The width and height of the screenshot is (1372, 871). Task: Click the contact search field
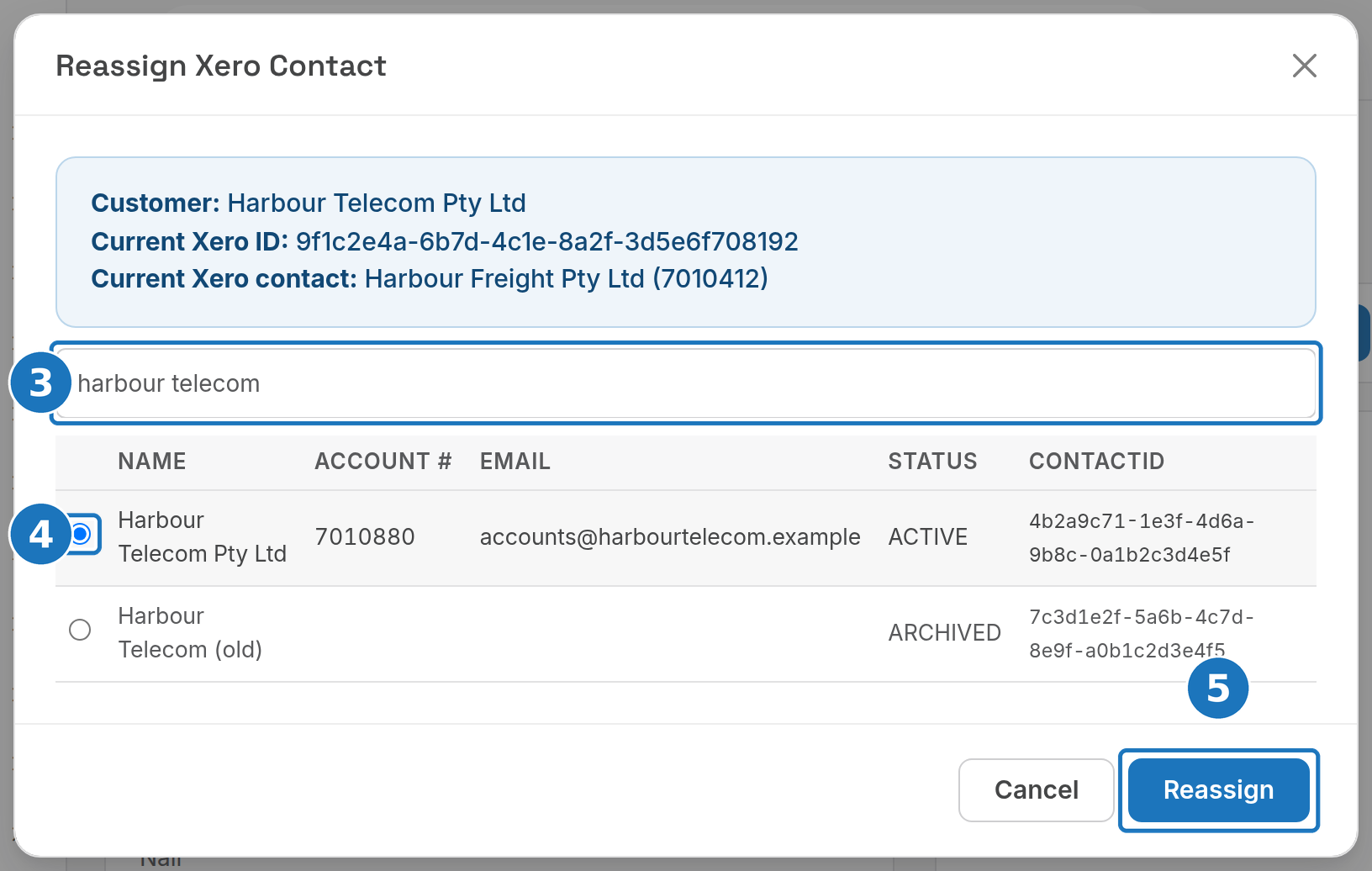point(686,383)
